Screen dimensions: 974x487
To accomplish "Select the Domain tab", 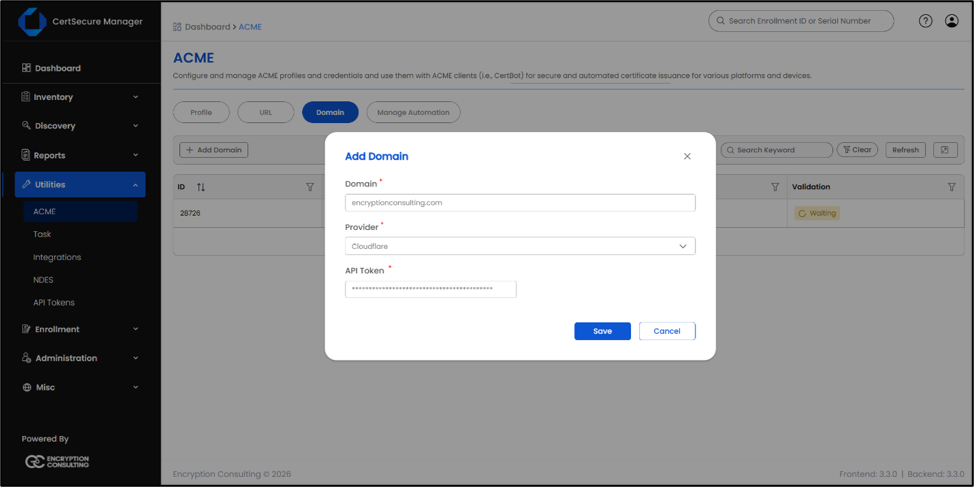I will click(x=330, y=112).
